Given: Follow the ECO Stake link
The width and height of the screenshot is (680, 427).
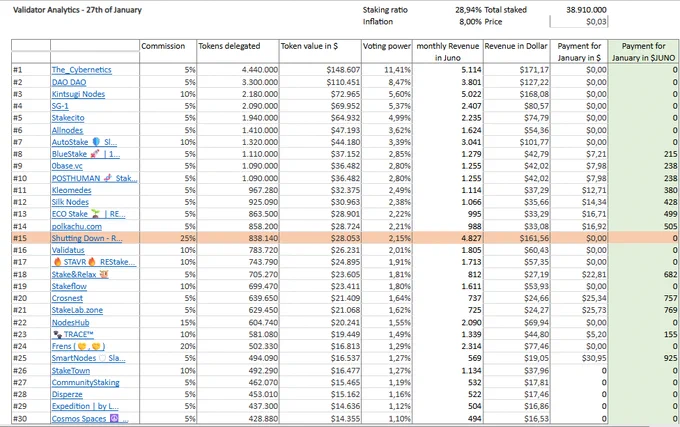Looking at the screenshot, I should pos(88,214).
